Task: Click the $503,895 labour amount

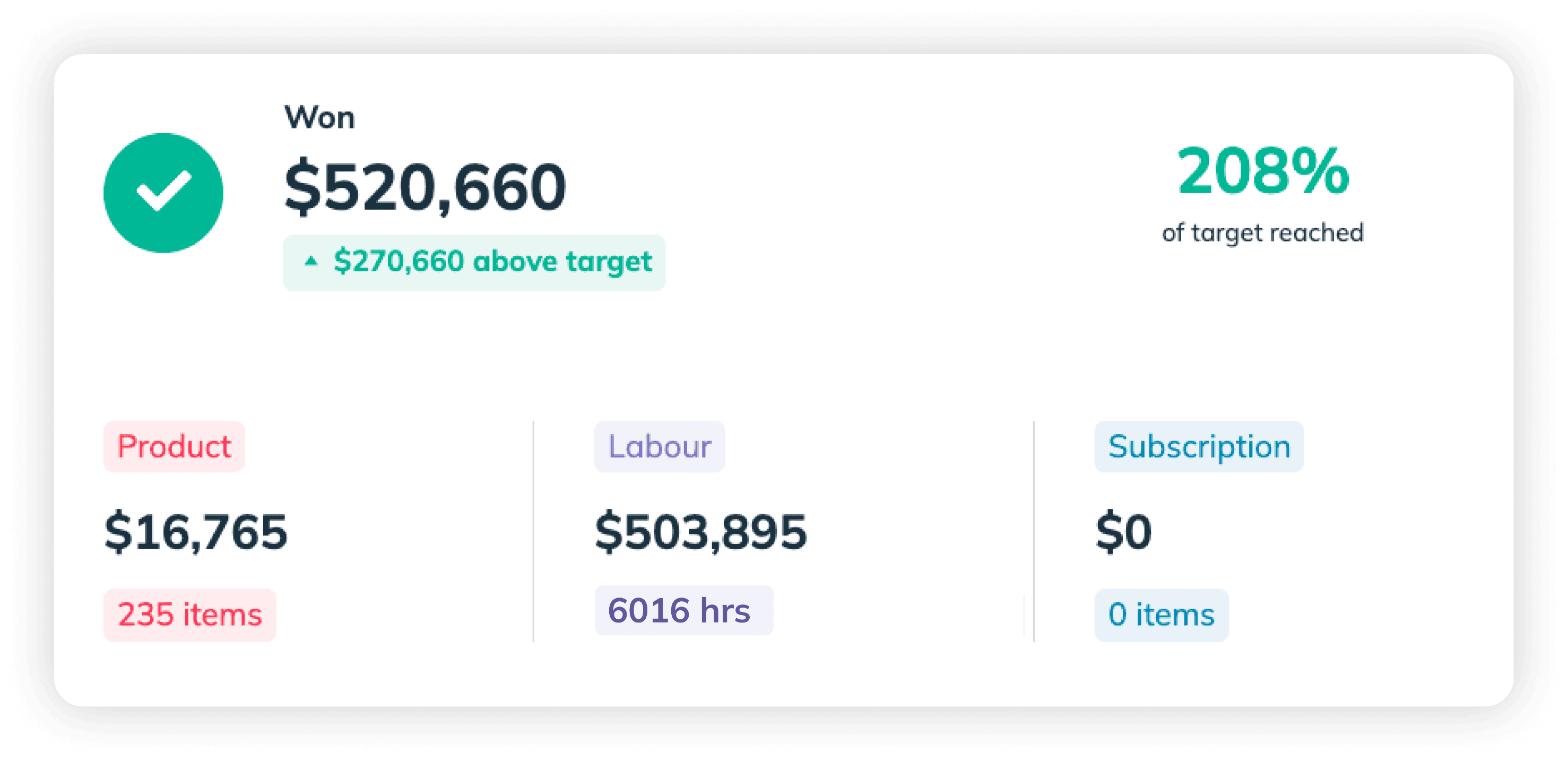Action: [700, 532]
